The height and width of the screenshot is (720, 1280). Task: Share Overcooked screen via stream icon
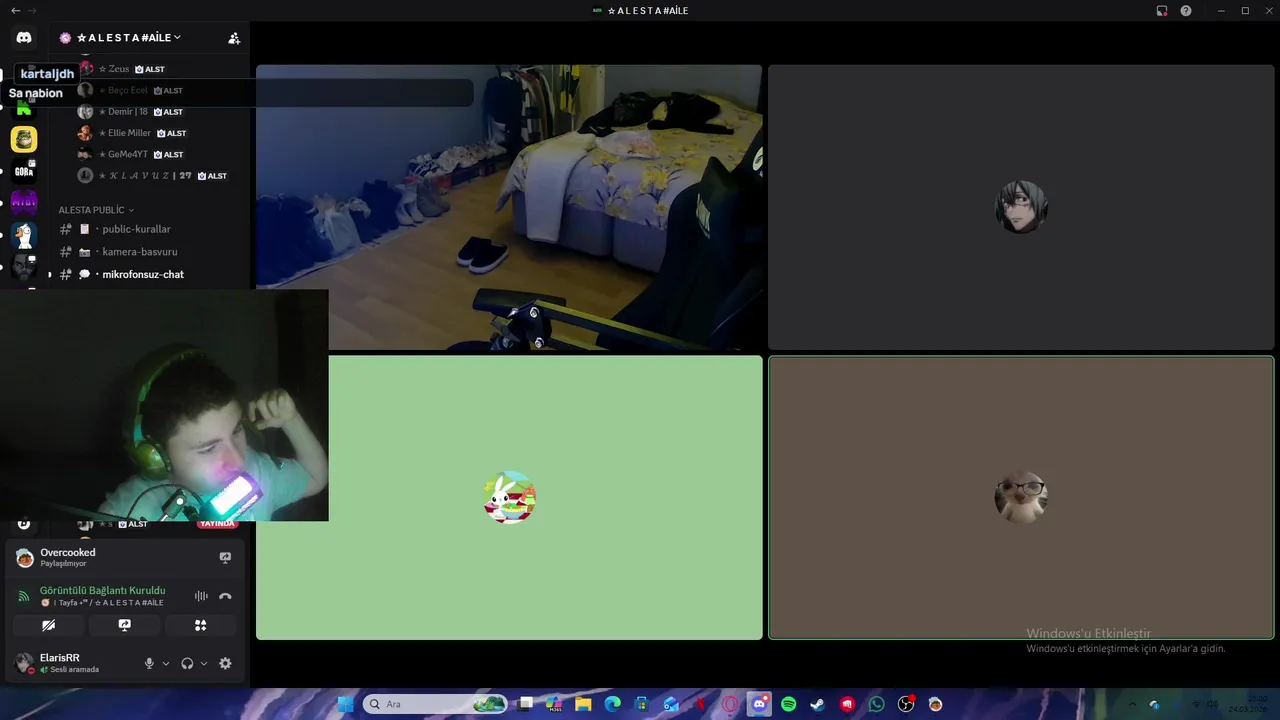225,557
